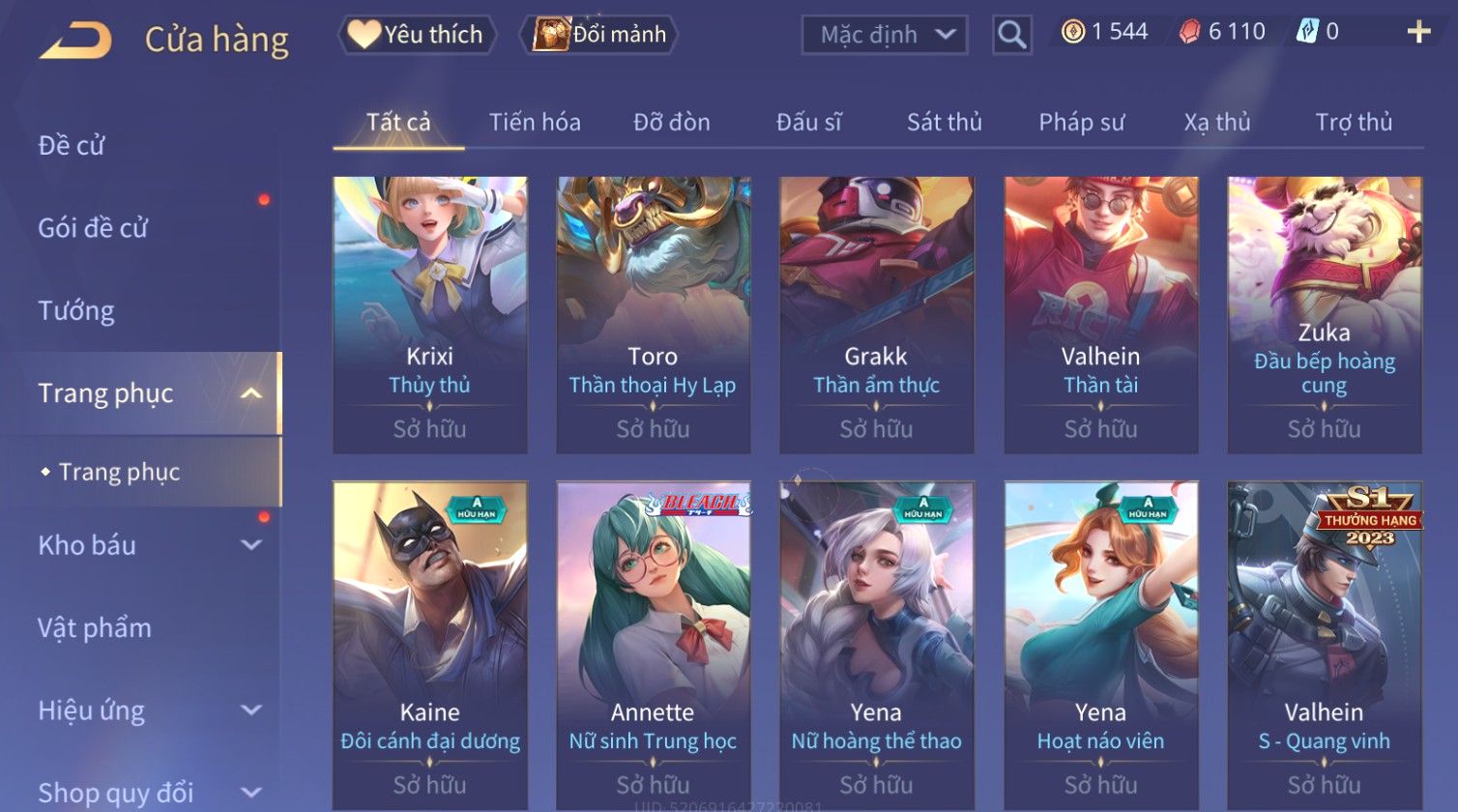Open the search magnifier icon
Viewport: 1458px width, 812px height.
click(x=1012, y=35)
